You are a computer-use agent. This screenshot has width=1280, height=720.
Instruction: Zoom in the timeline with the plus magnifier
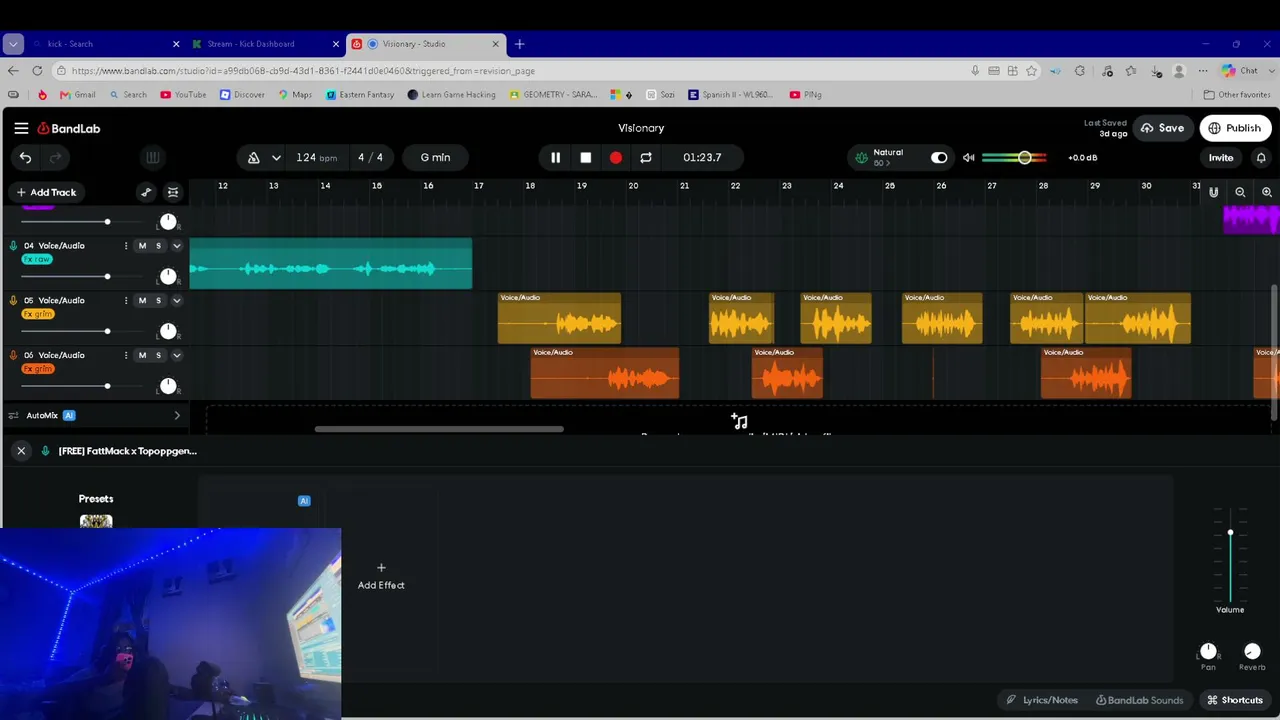(x=1267, y=192)
